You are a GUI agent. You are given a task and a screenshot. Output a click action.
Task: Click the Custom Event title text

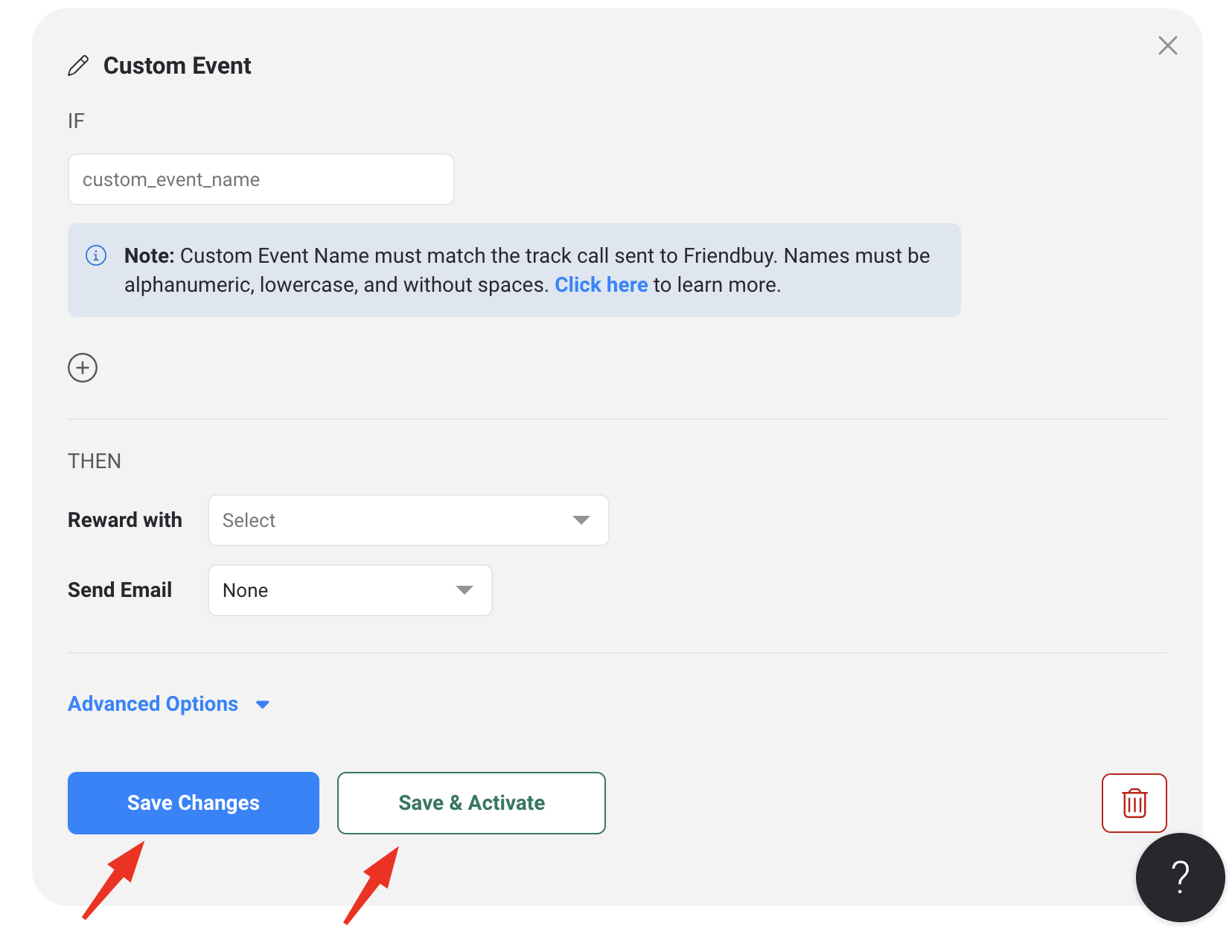[x=177, y=66]
